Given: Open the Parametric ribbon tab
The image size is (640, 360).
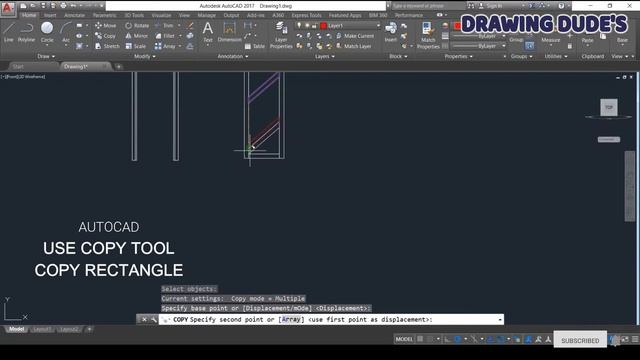Looking at the screenshot, I should pyautogui.click(x=104, y=15).
